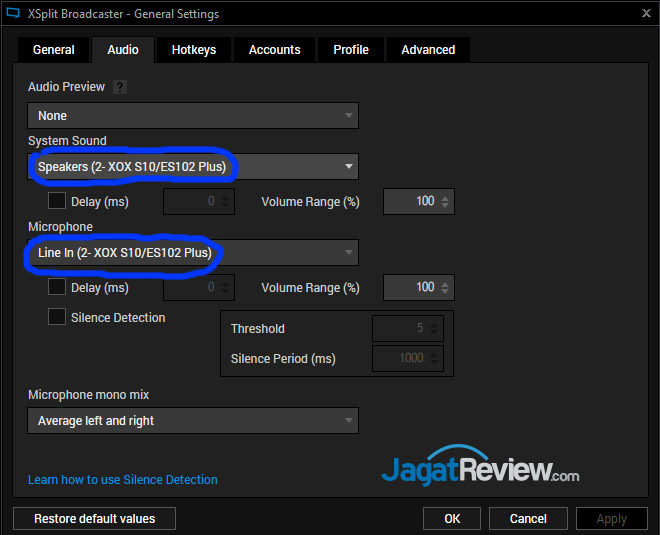
Task: Enable the System Sound Delay checkbox
Action: [57, 201]
